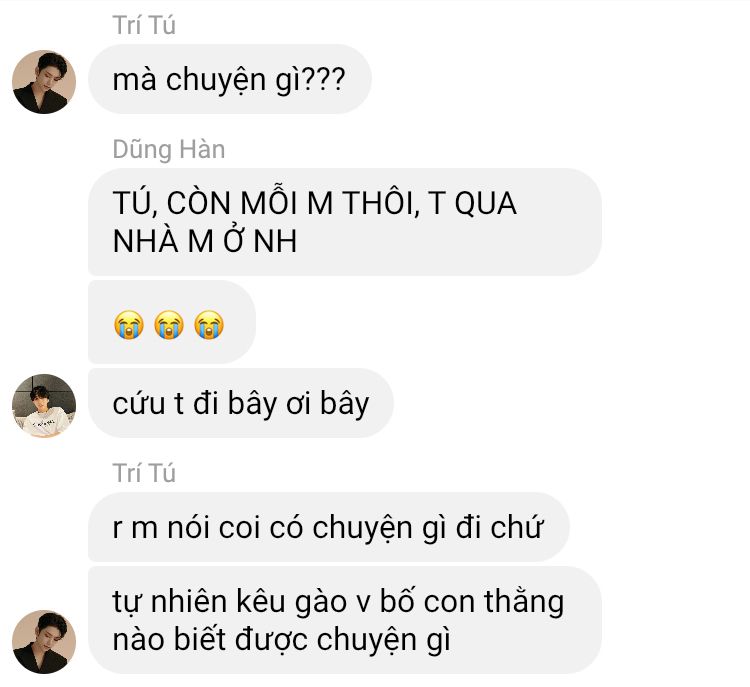This screenshot has height=687, width=750.
Task: Tap the middle crying emoji
Action: tap(169, 325)
